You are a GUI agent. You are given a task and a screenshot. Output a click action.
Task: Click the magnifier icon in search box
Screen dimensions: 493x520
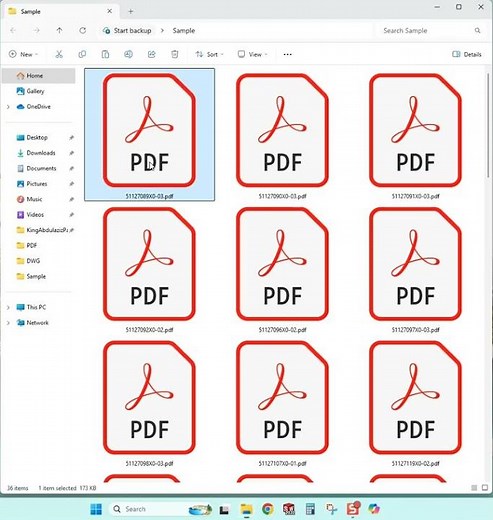point(477,30)
